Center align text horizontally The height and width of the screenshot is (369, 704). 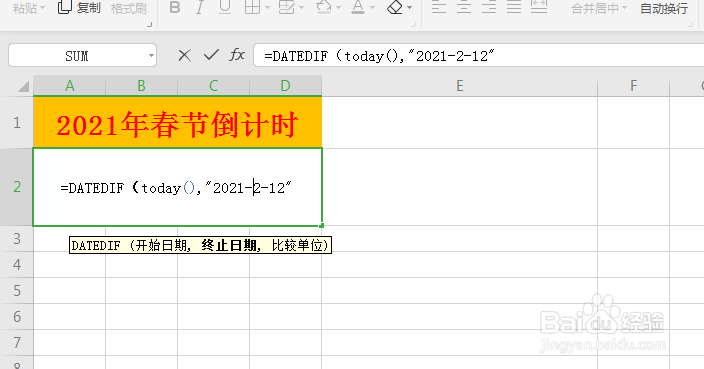pos(464,8)
